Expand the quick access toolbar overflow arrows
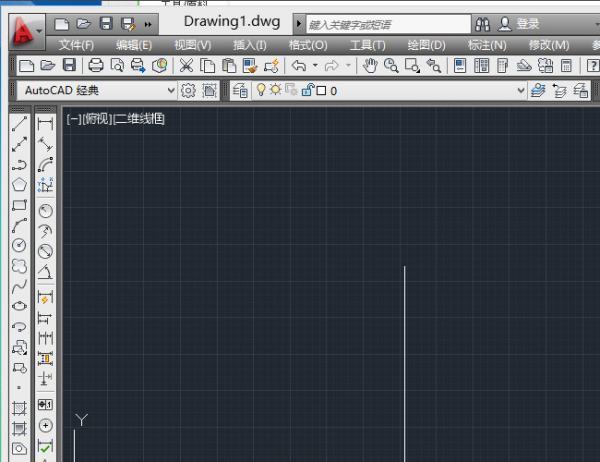 coord(148,24)
